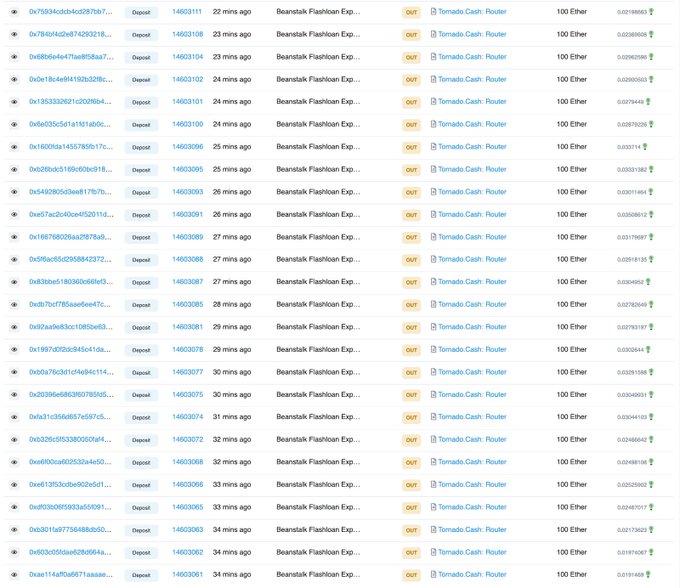Click green gas bulb icon in block 14603111 row
This screenshot has width=680, height=588.
[x=651, y=12]
